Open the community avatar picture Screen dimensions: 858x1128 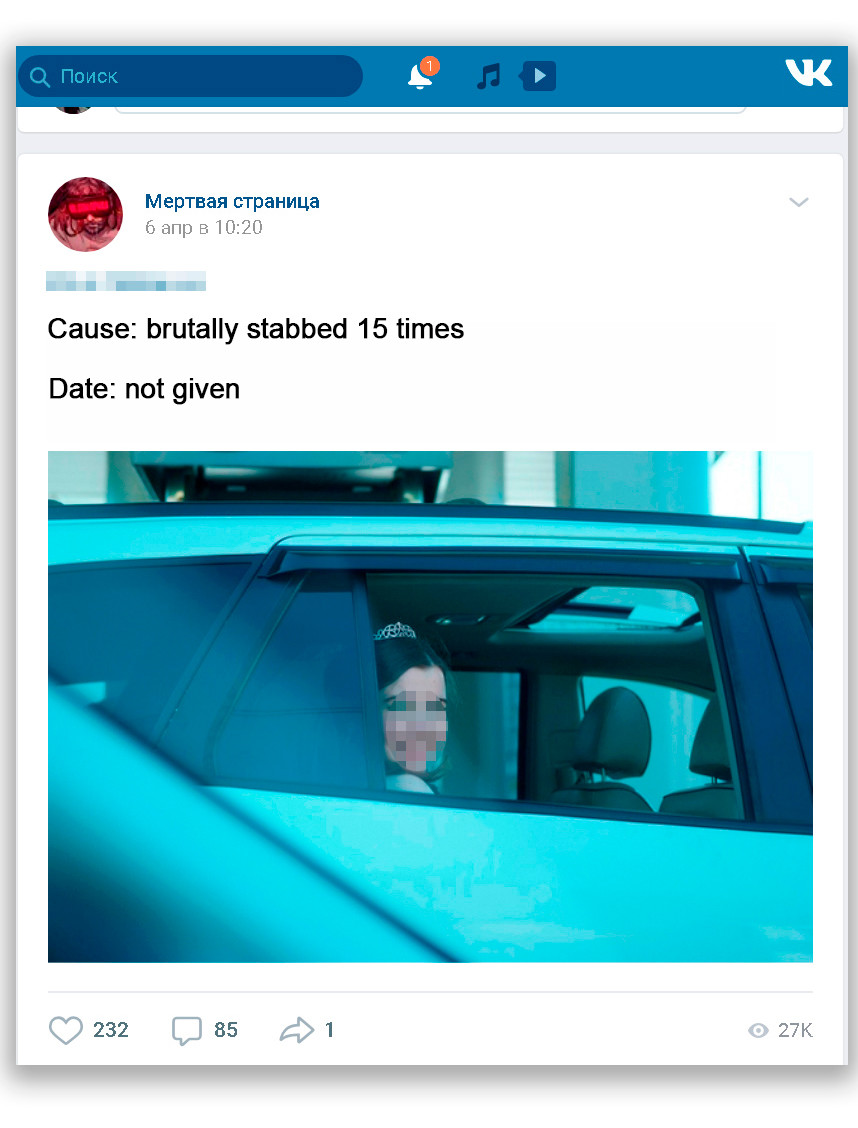(86, 214)
